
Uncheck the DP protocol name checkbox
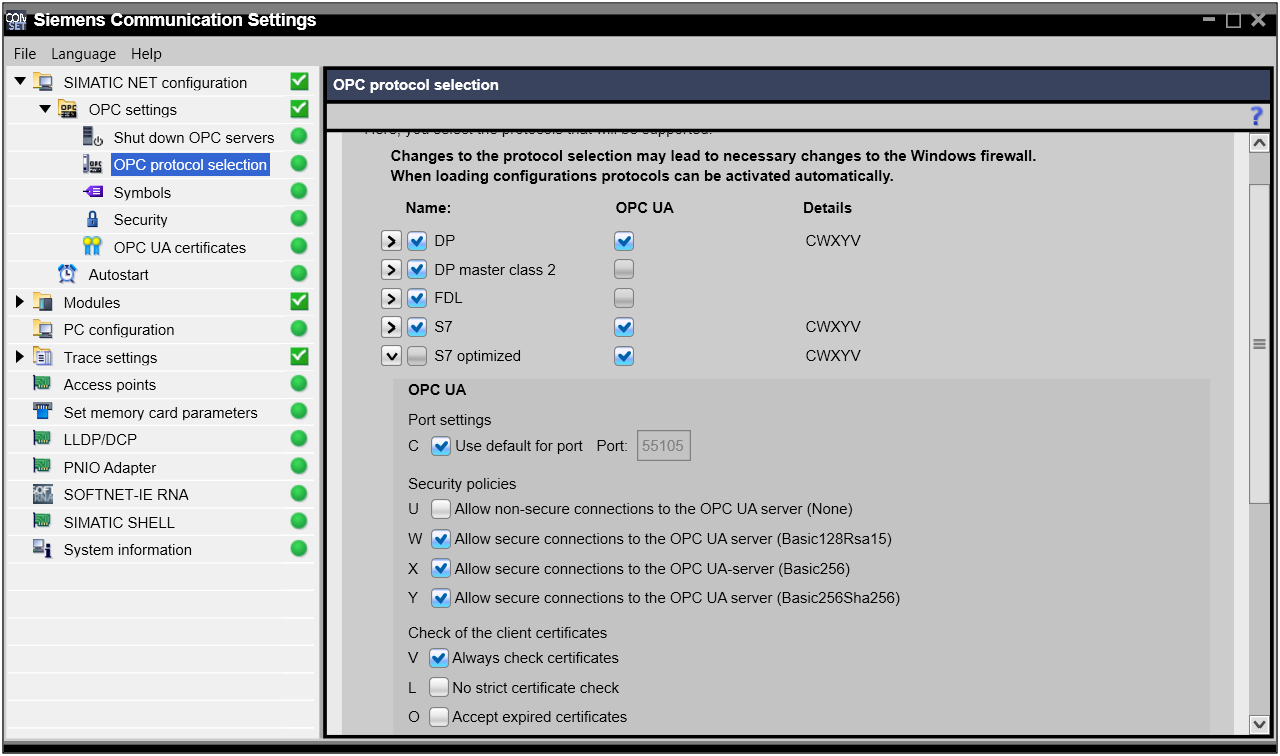click(417, 241)
